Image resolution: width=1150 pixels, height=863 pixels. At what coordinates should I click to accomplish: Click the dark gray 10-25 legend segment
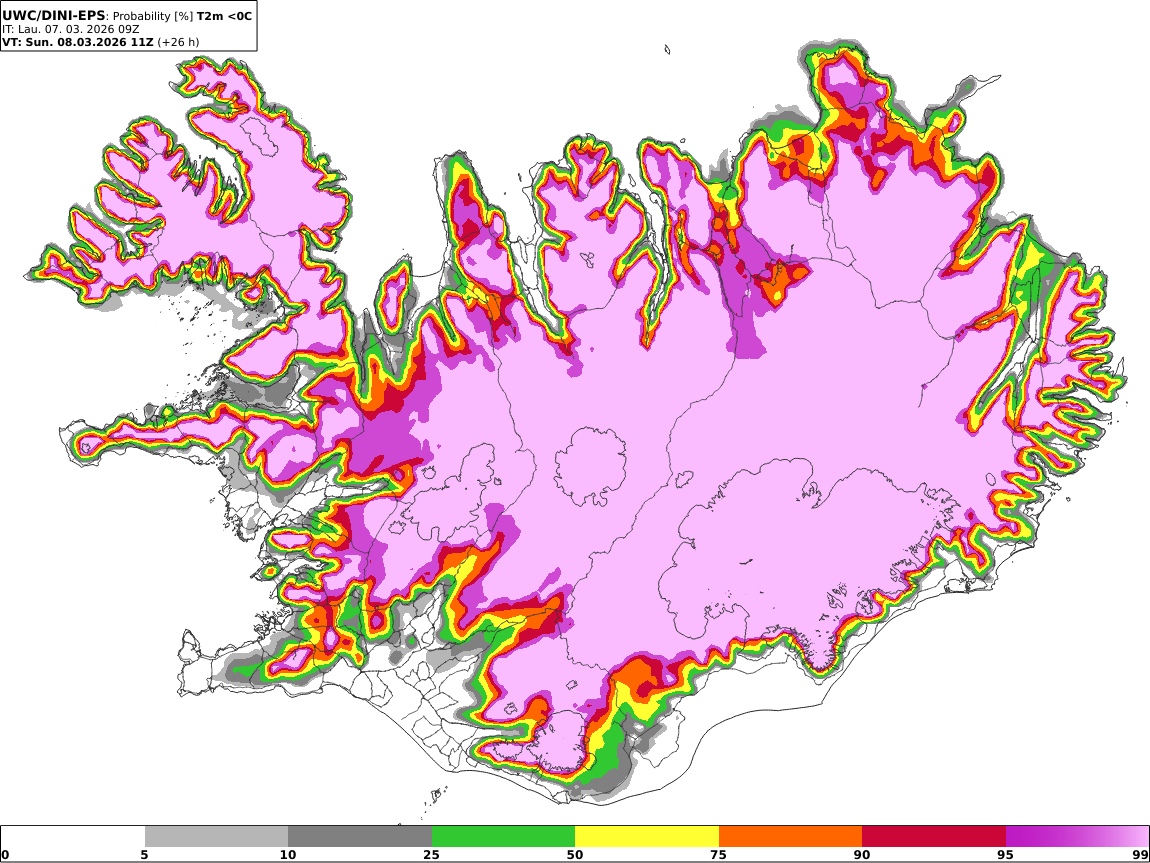point(360,836)
